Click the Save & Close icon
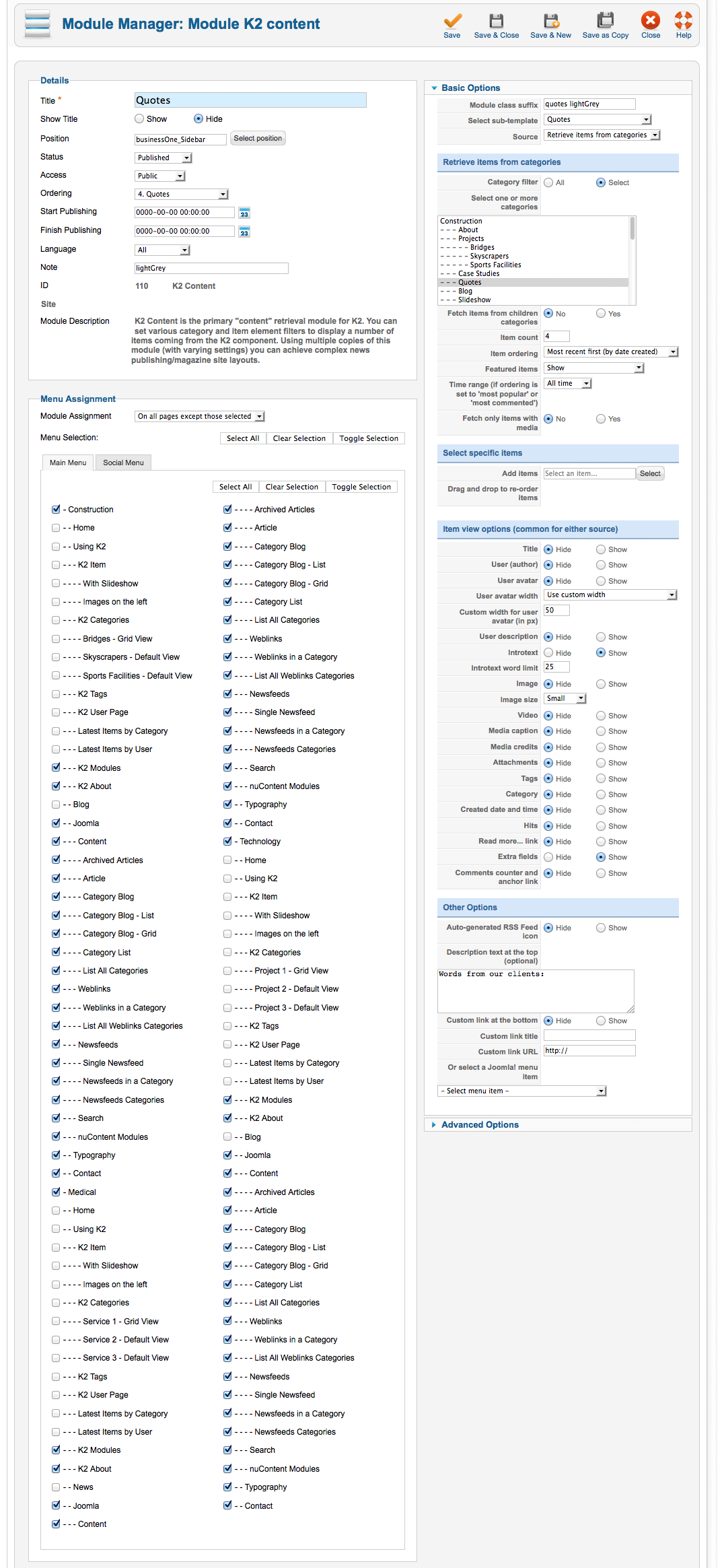 [496, 20]
